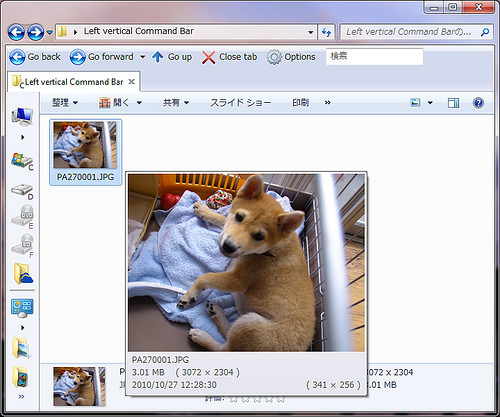
Task: Open the Control Panel icon in sidebar
Action: [22, 308]
